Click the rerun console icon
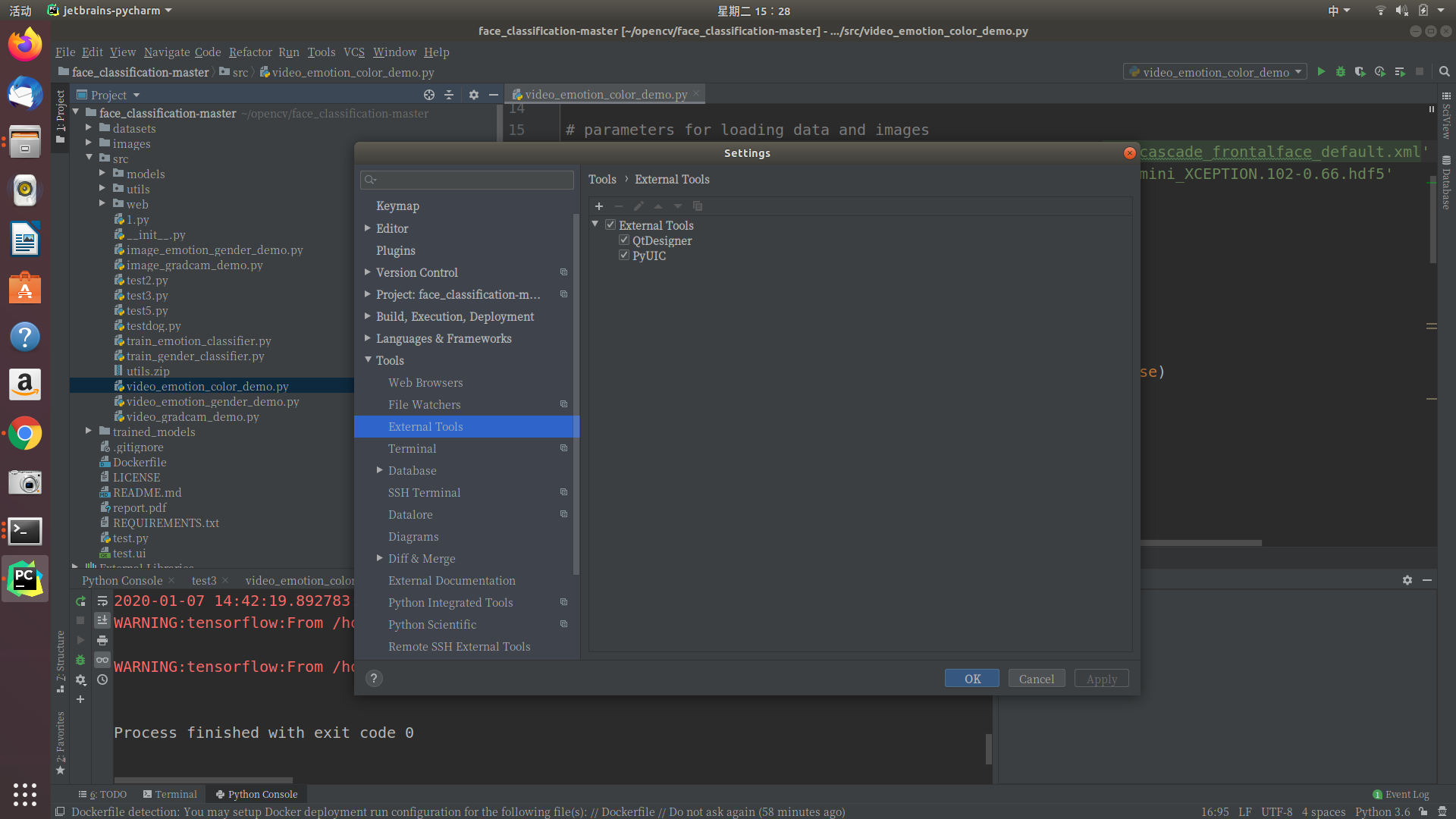 tap(80, 601)
